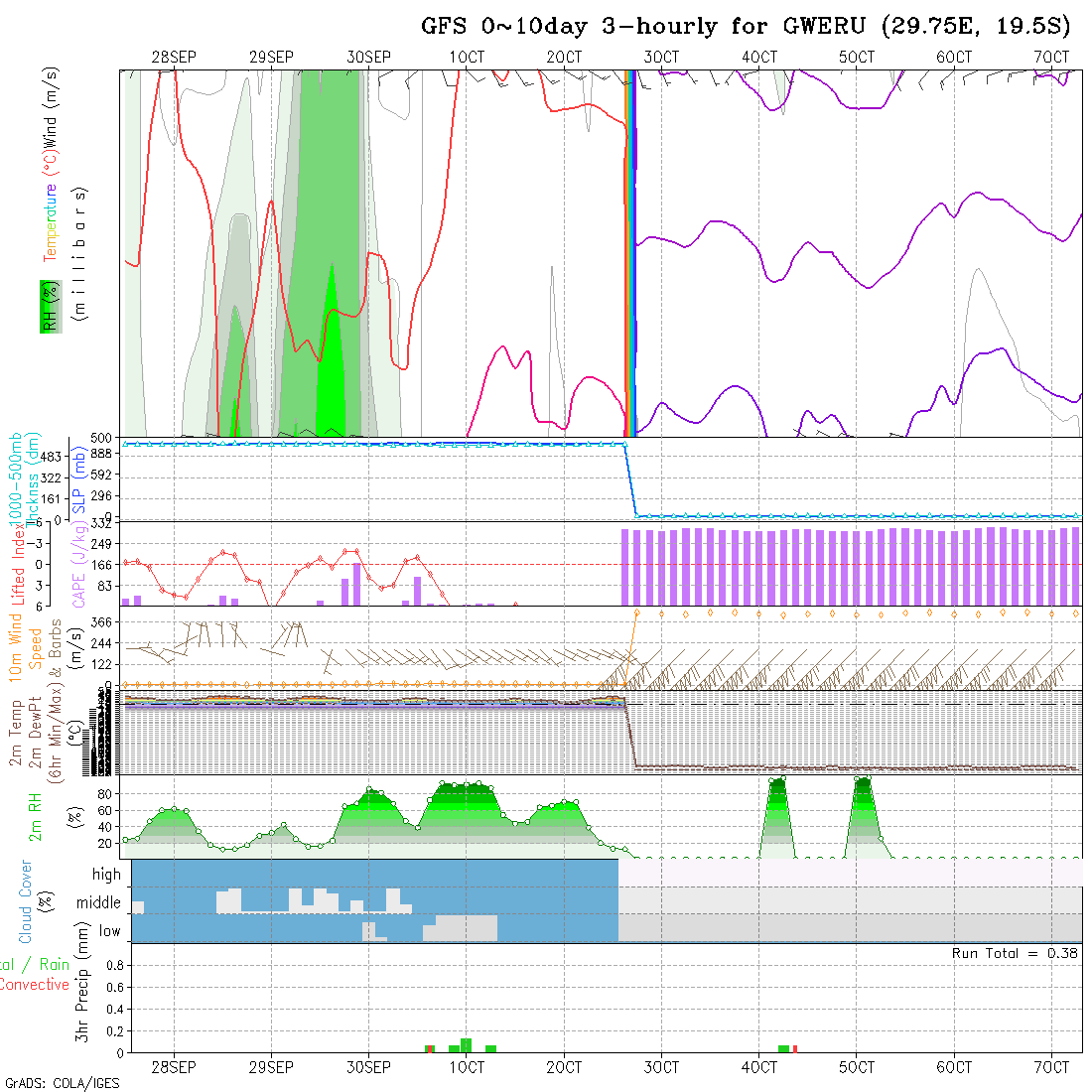This screenshot has width=1092, height=1092.
Task: Click the Run Total = 0.38 label
Action: [x=1015, y=953]
